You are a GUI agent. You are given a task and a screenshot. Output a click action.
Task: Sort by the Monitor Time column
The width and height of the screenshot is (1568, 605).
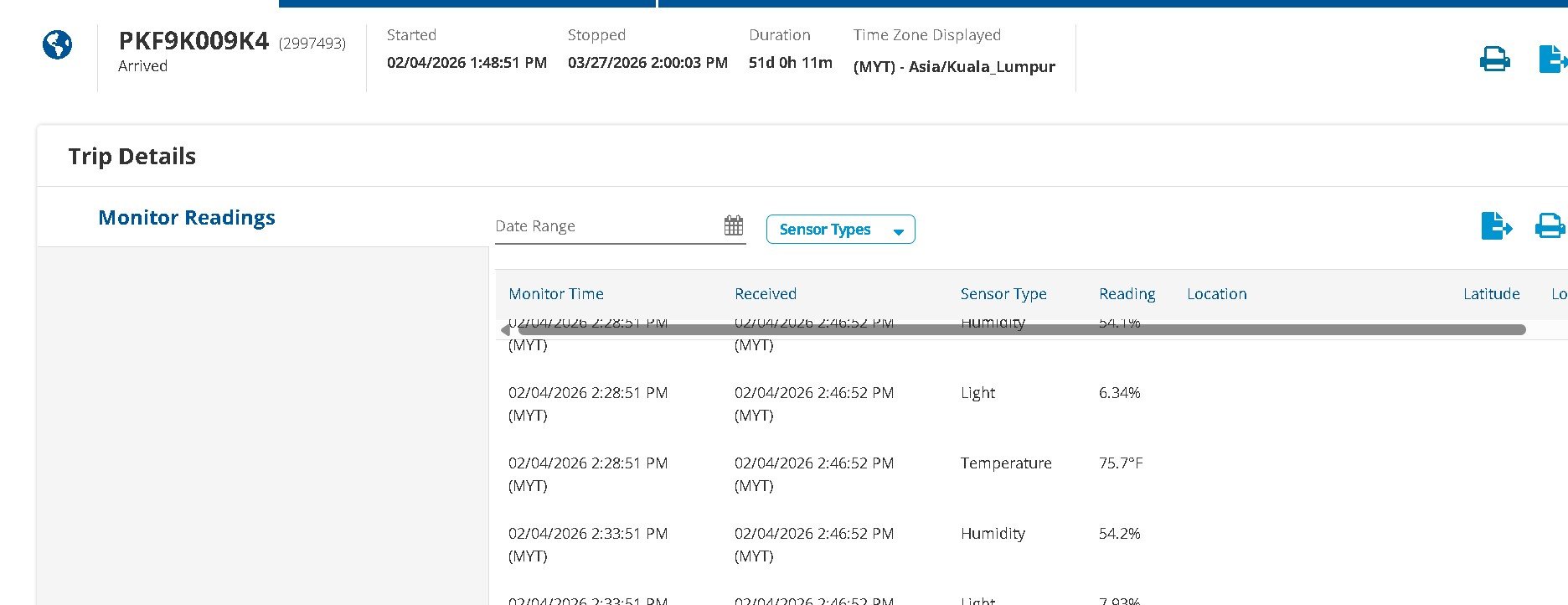556,294
